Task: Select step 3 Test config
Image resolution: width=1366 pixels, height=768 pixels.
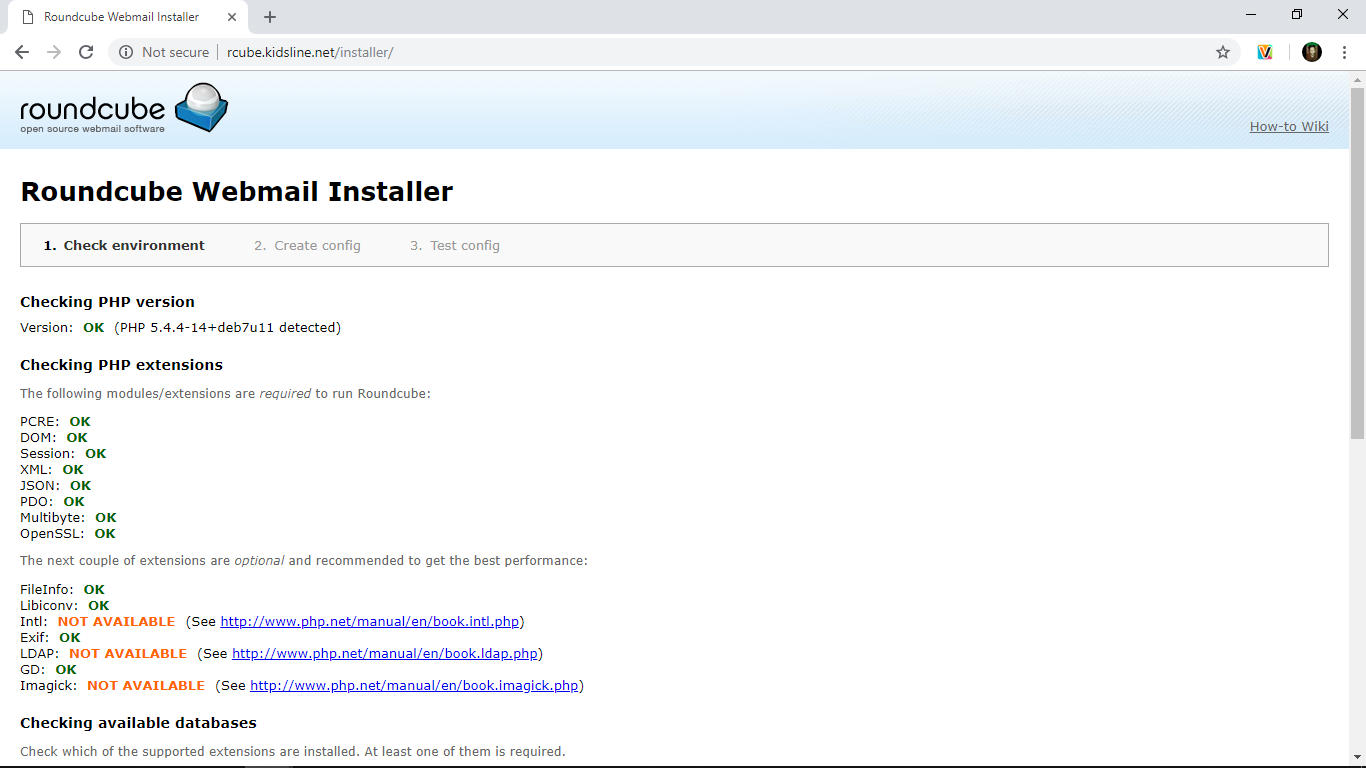Action: 455,245
